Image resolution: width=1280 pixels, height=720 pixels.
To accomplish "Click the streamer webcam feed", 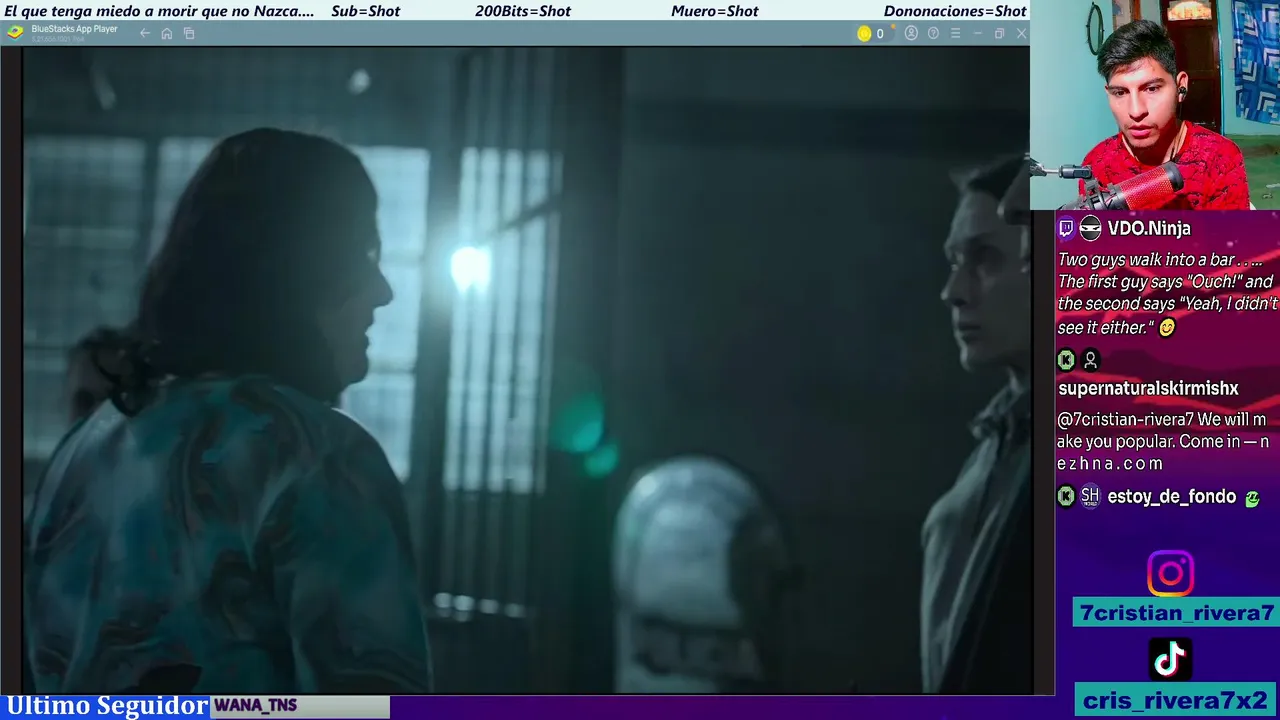I will coord(1155,105).
